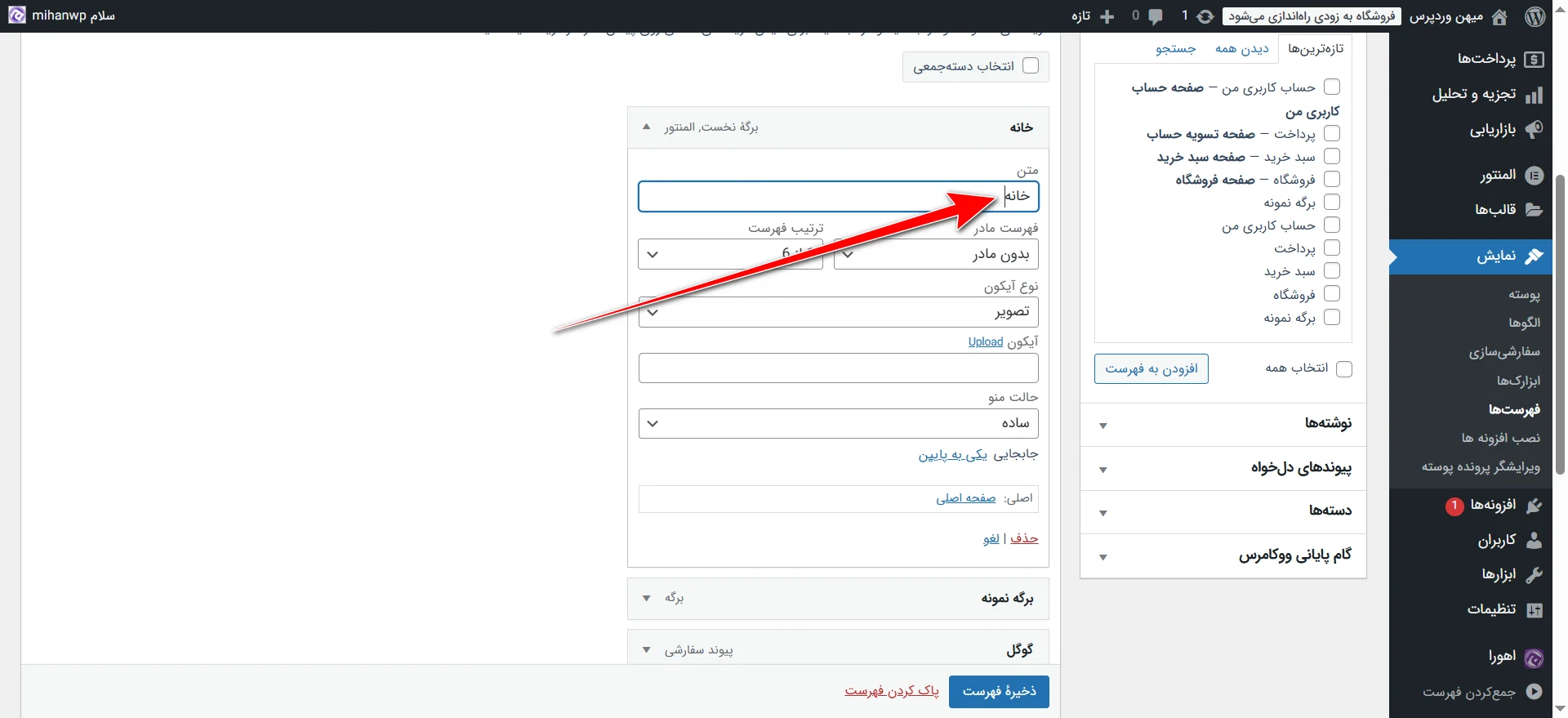The image size is (1568, 718).
Task: Enable انتخاب دسته‌جمعی checkbox
Action: click(x=1031, y=65)
